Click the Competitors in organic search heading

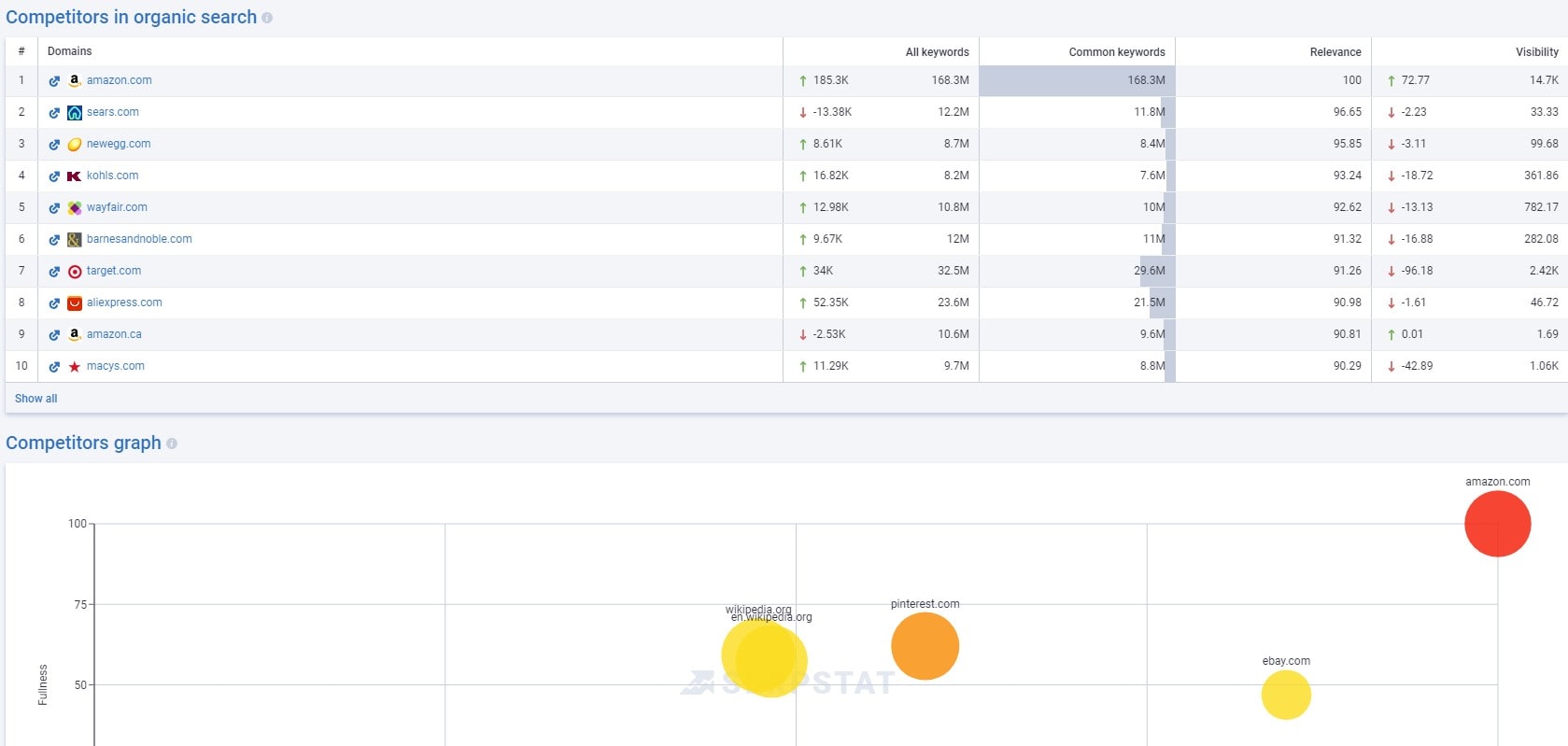point(132,18)
